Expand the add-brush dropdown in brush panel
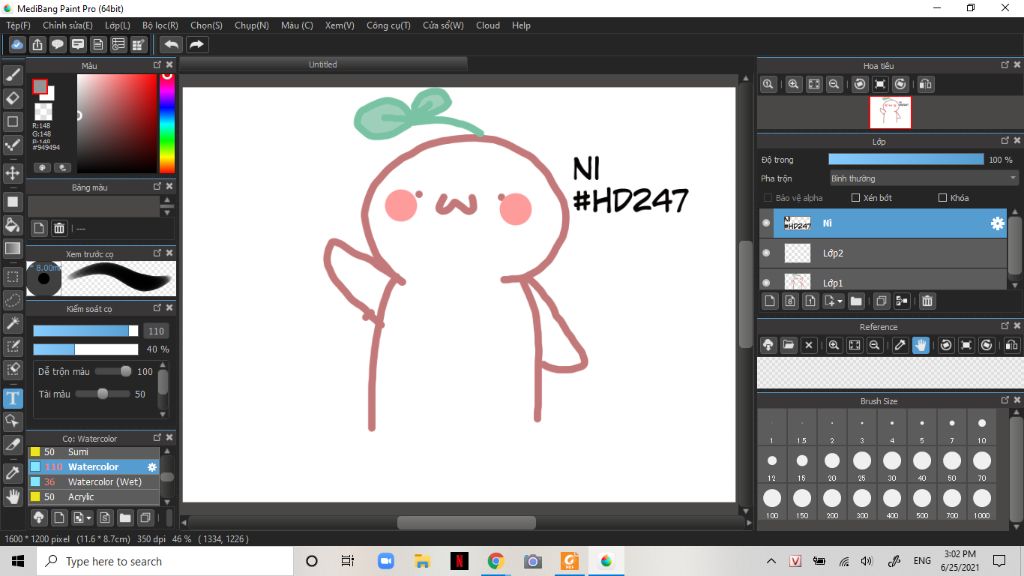 (x=88, y=518)
